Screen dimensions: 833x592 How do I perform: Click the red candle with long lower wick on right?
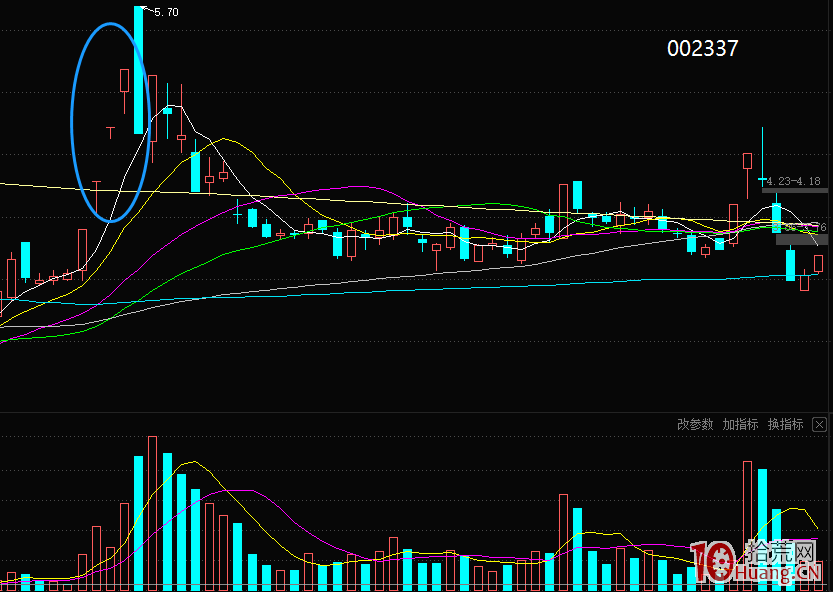coord(747,161)
